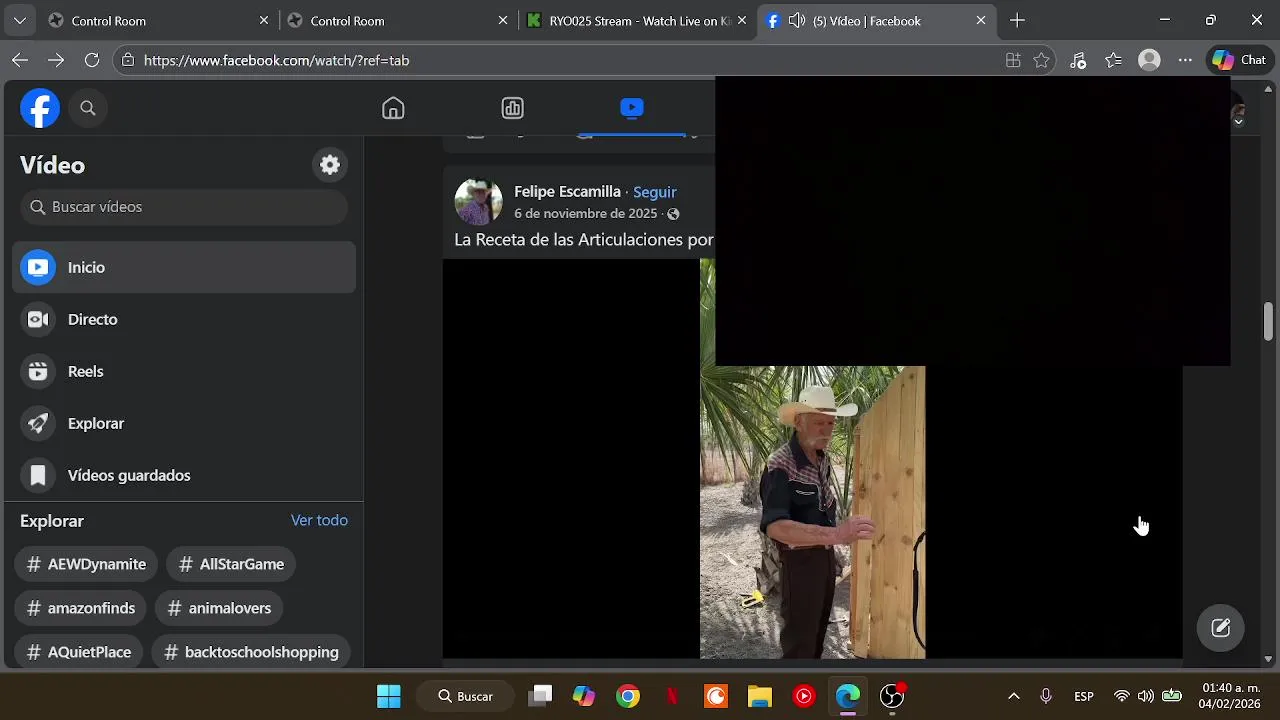The image size is (1280, 720).
Task: Select the Video tab icon in top navigation
Action: pos(631,107)
